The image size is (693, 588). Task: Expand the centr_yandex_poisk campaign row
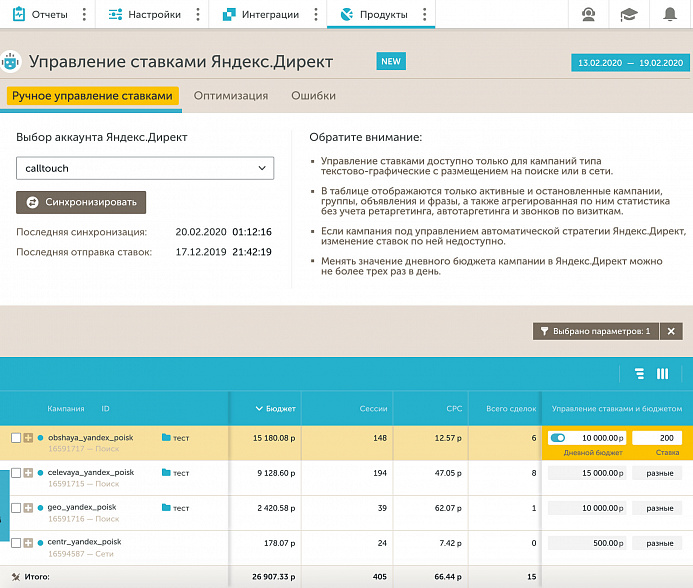click(x=28, y=542)
